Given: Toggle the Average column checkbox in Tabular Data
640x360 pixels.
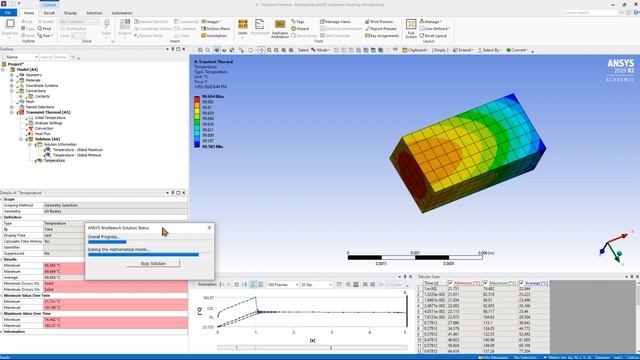Looking at the screenshot, I should coord(521,282).
